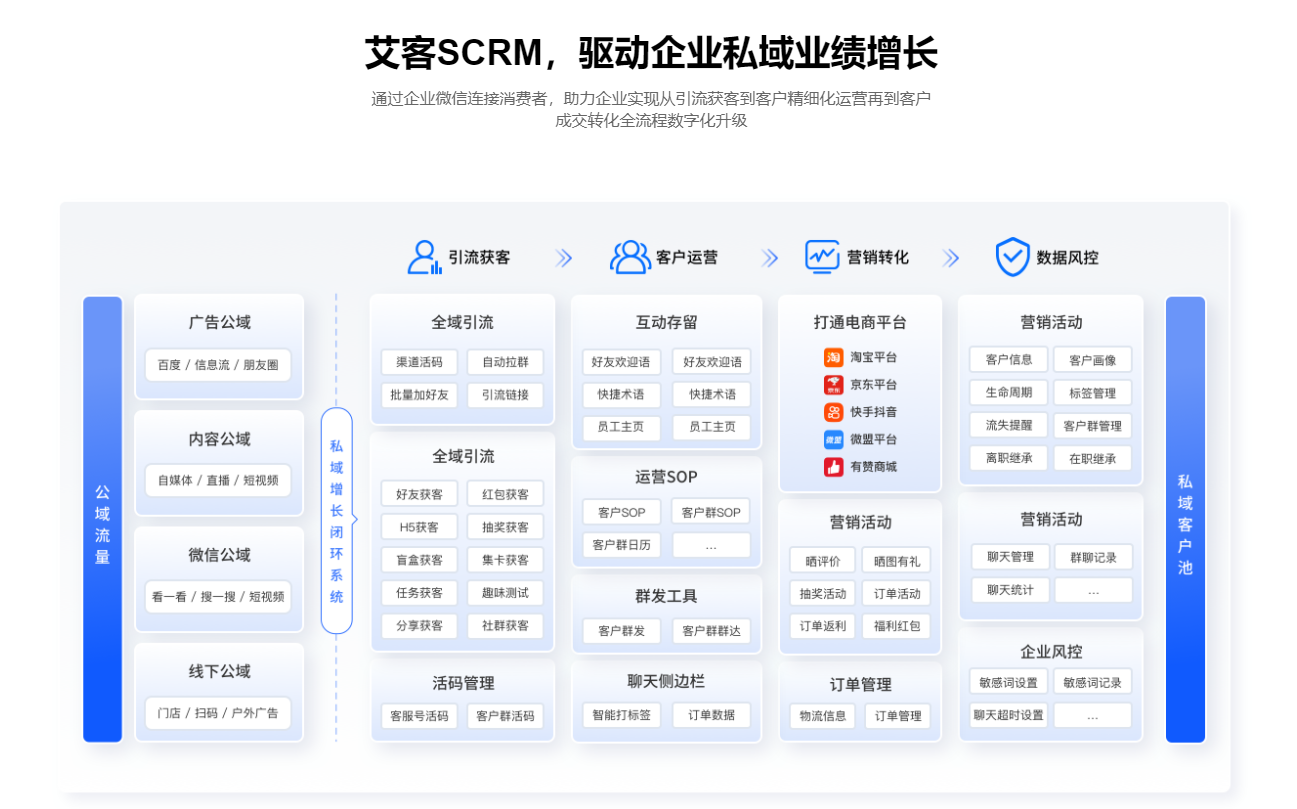Click the 客户运营 two-people icon
The image size is (1297, 809).
630,257
